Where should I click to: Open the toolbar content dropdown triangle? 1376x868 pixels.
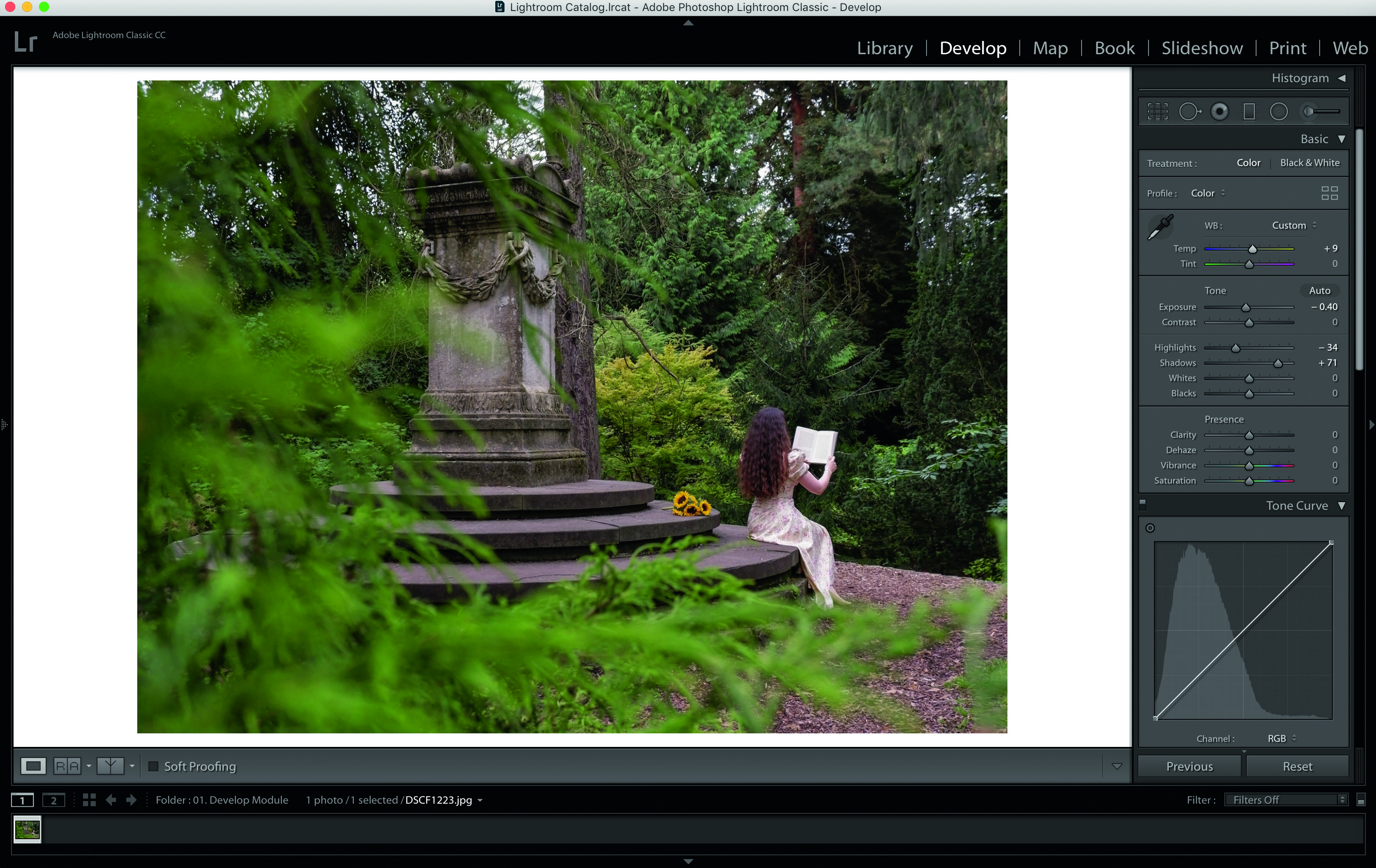pos(1117,766)
